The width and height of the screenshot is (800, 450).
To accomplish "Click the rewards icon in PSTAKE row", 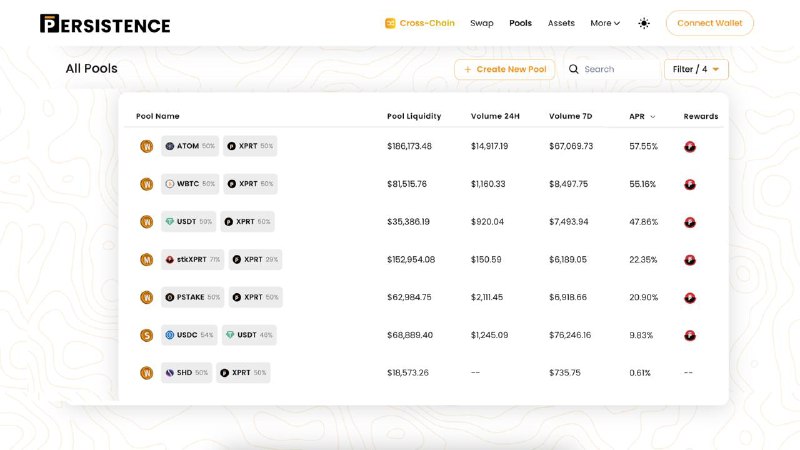I will 690,298.
